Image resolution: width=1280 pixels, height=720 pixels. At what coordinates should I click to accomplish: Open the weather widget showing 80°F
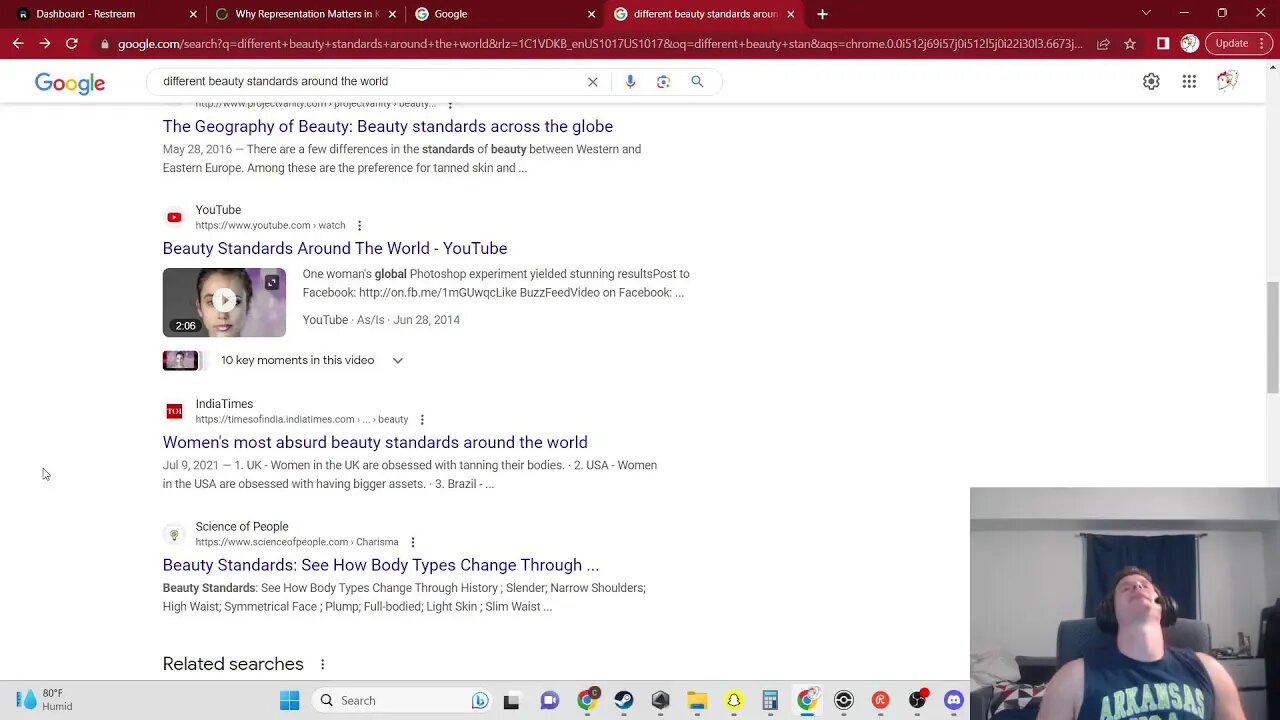(45, 700)
